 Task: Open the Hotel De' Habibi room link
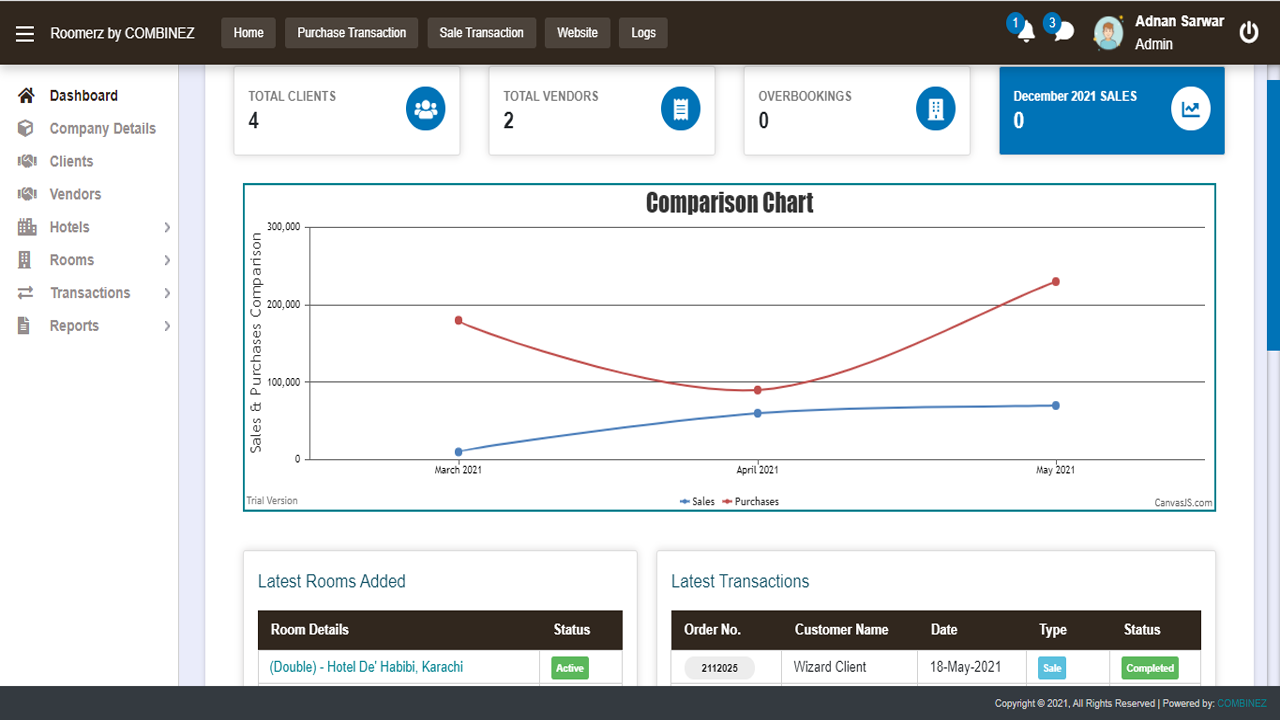(x=366, y=667)
